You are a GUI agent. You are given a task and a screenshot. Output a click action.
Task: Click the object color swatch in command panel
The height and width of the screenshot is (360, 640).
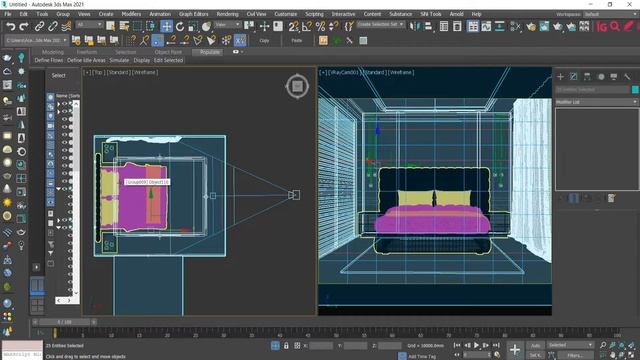pos(635,89)
